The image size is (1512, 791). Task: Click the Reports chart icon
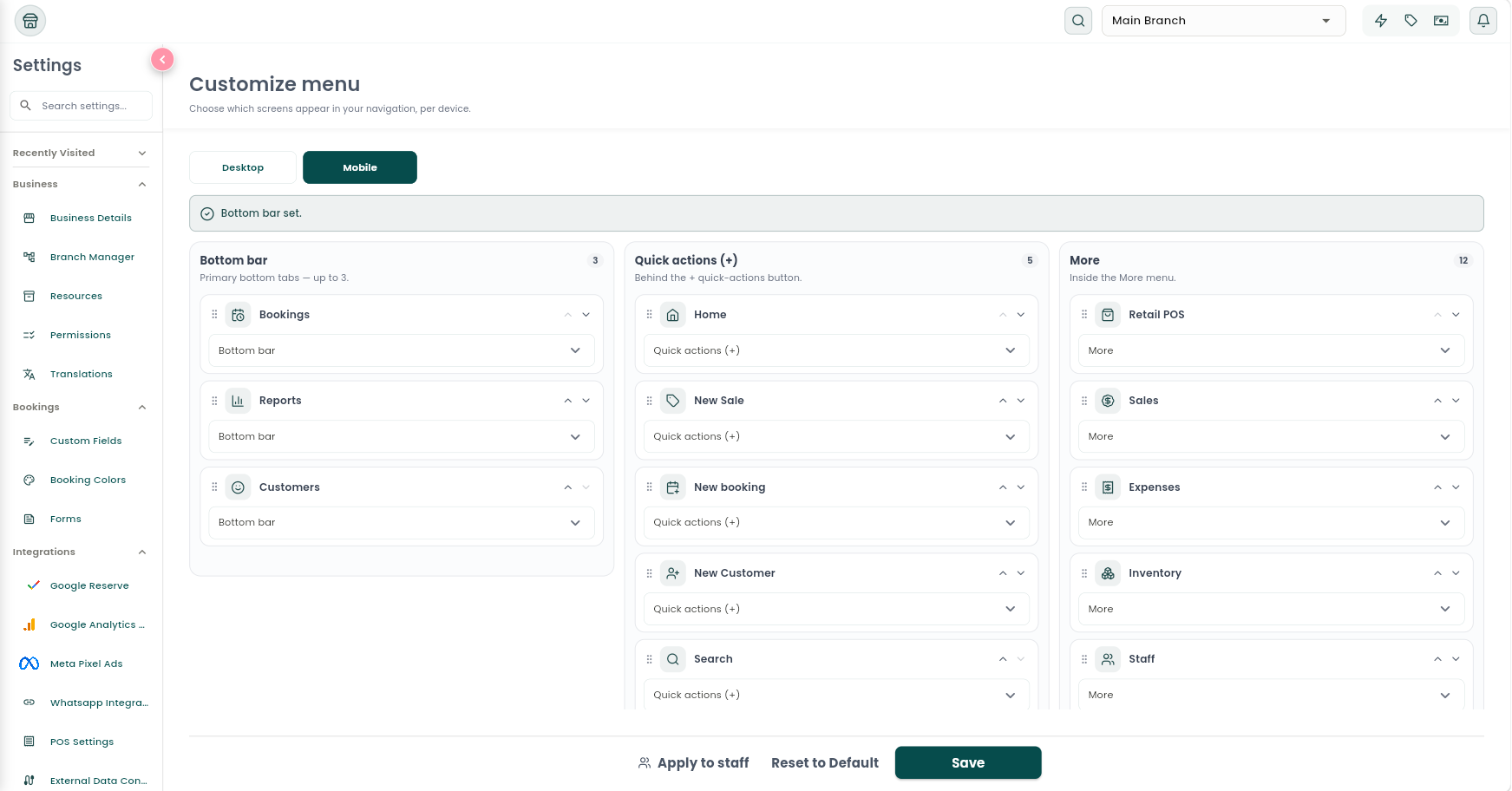pyautogui.click(x=238, y=401)
